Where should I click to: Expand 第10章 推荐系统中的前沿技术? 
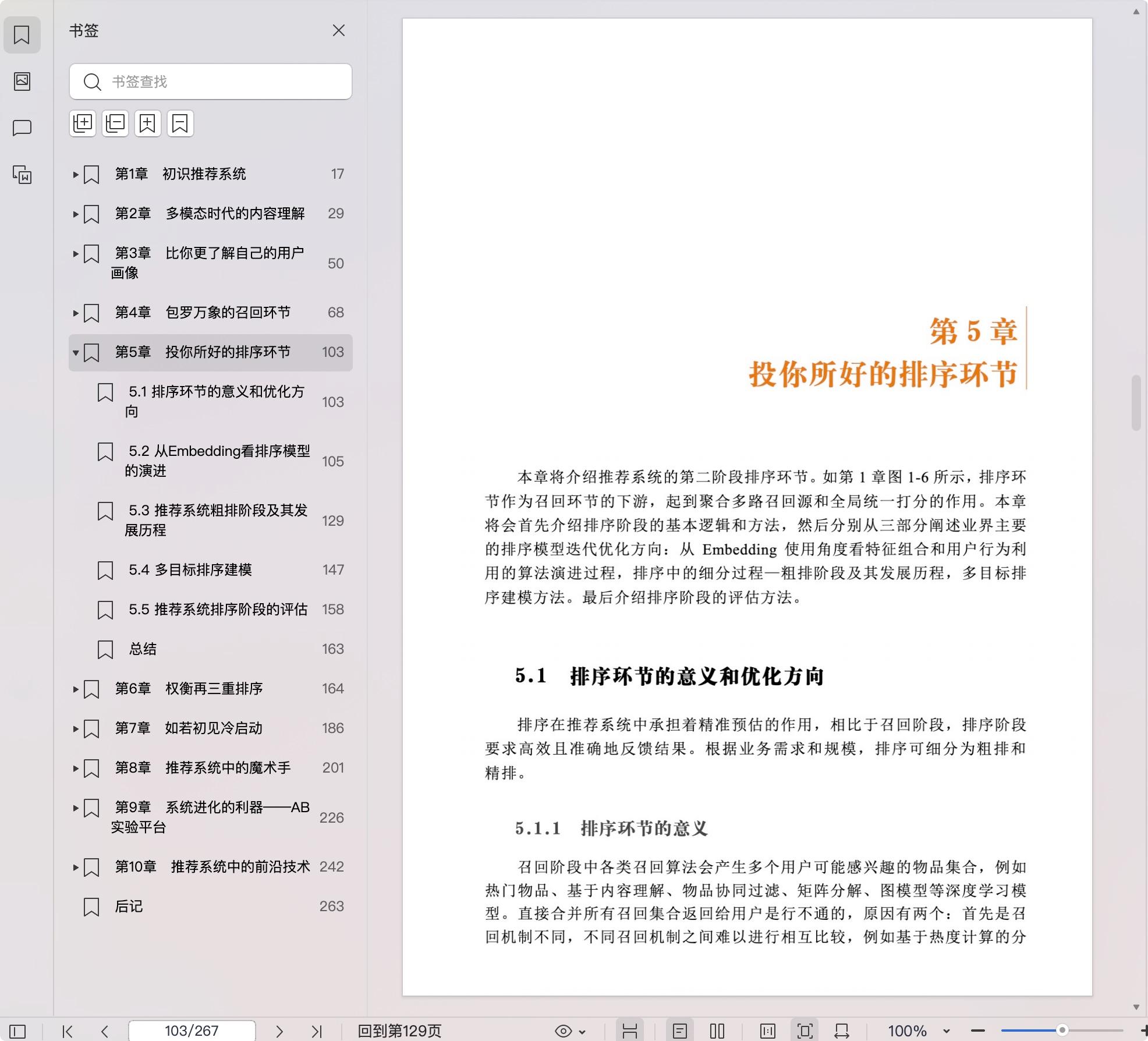pos(75,867)
